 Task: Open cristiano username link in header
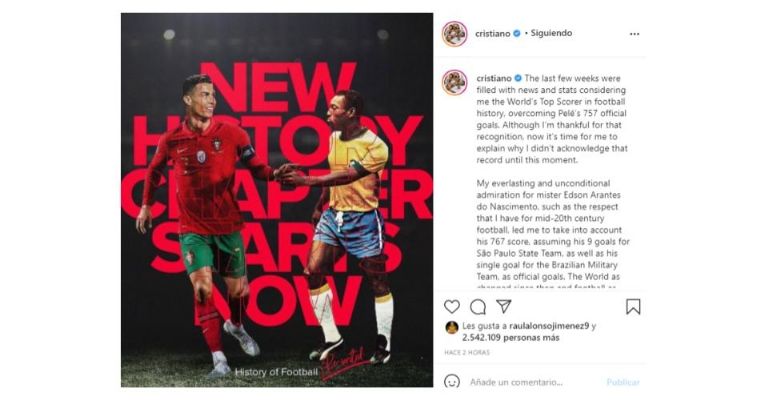[492, 33]
